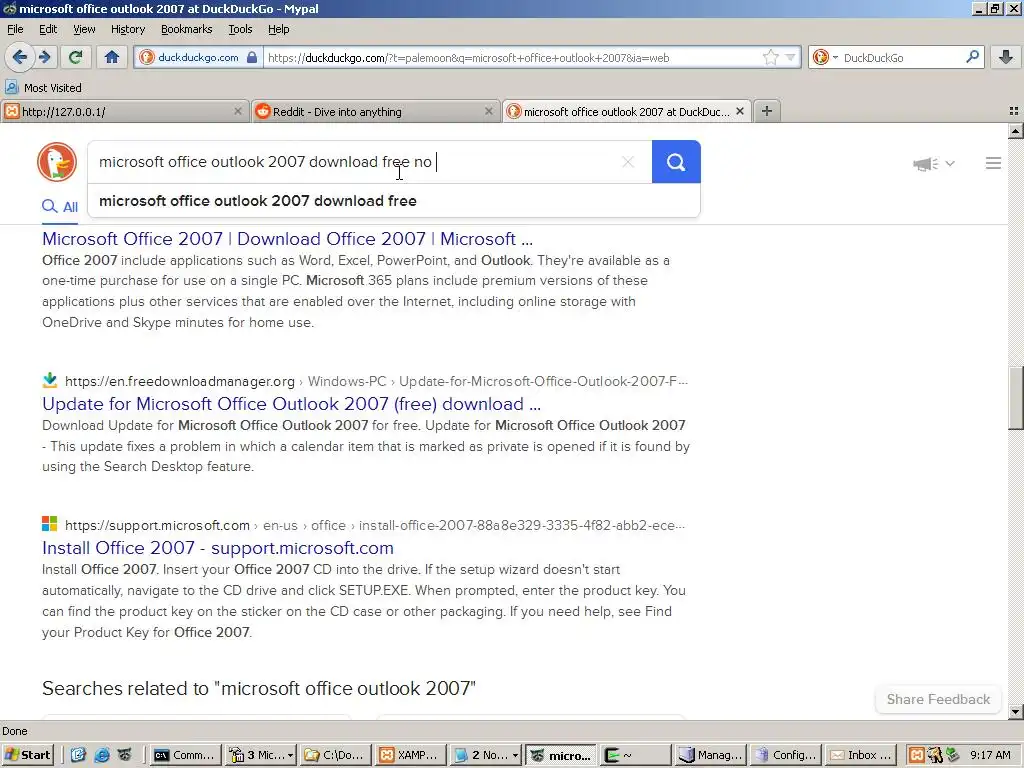
Task: Switch to the '~' terminal taskbar window
Action: click(x=636, y=755)
